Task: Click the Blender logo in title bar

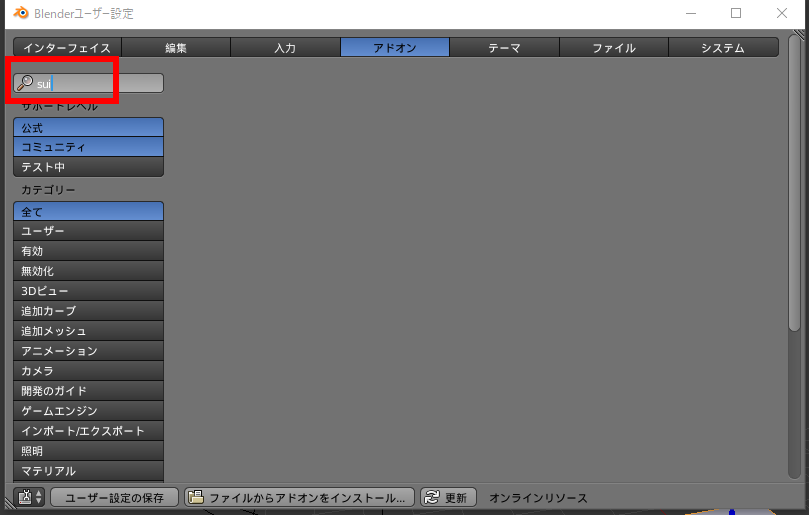Action: (21, 13)
